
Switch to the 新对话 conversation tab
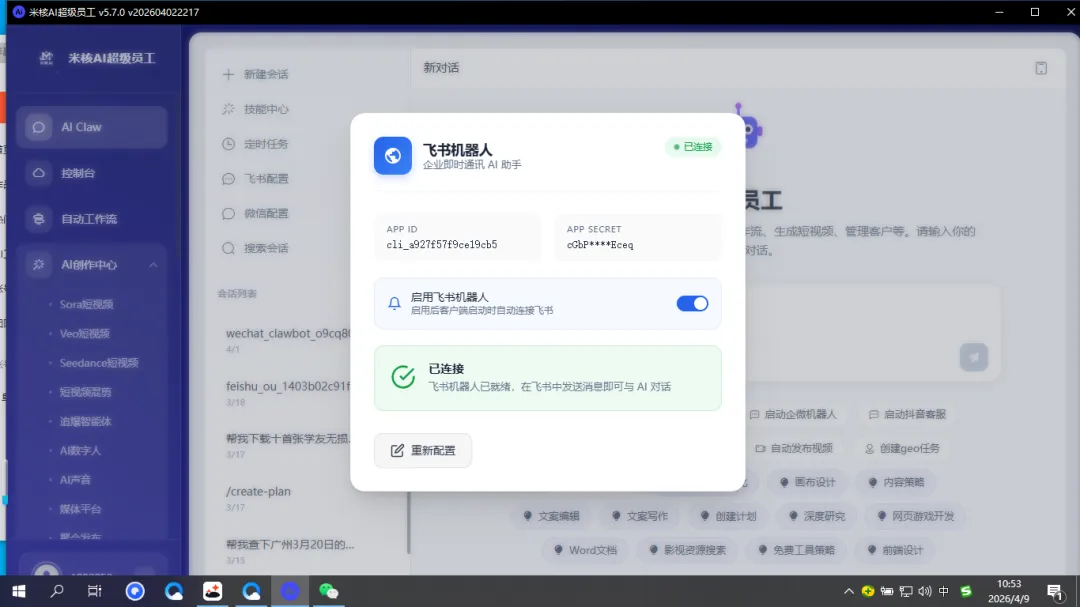[440, 67]
